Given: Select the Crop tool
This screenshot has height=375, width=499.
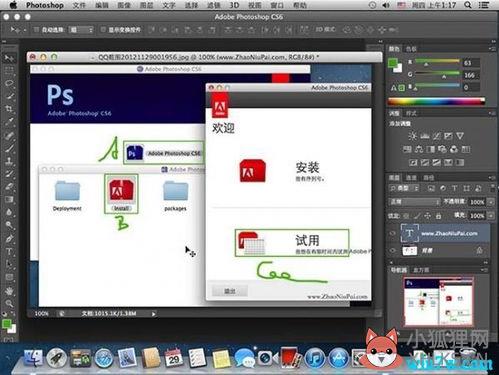Looking at the screenshot, I should click(9, 109).
